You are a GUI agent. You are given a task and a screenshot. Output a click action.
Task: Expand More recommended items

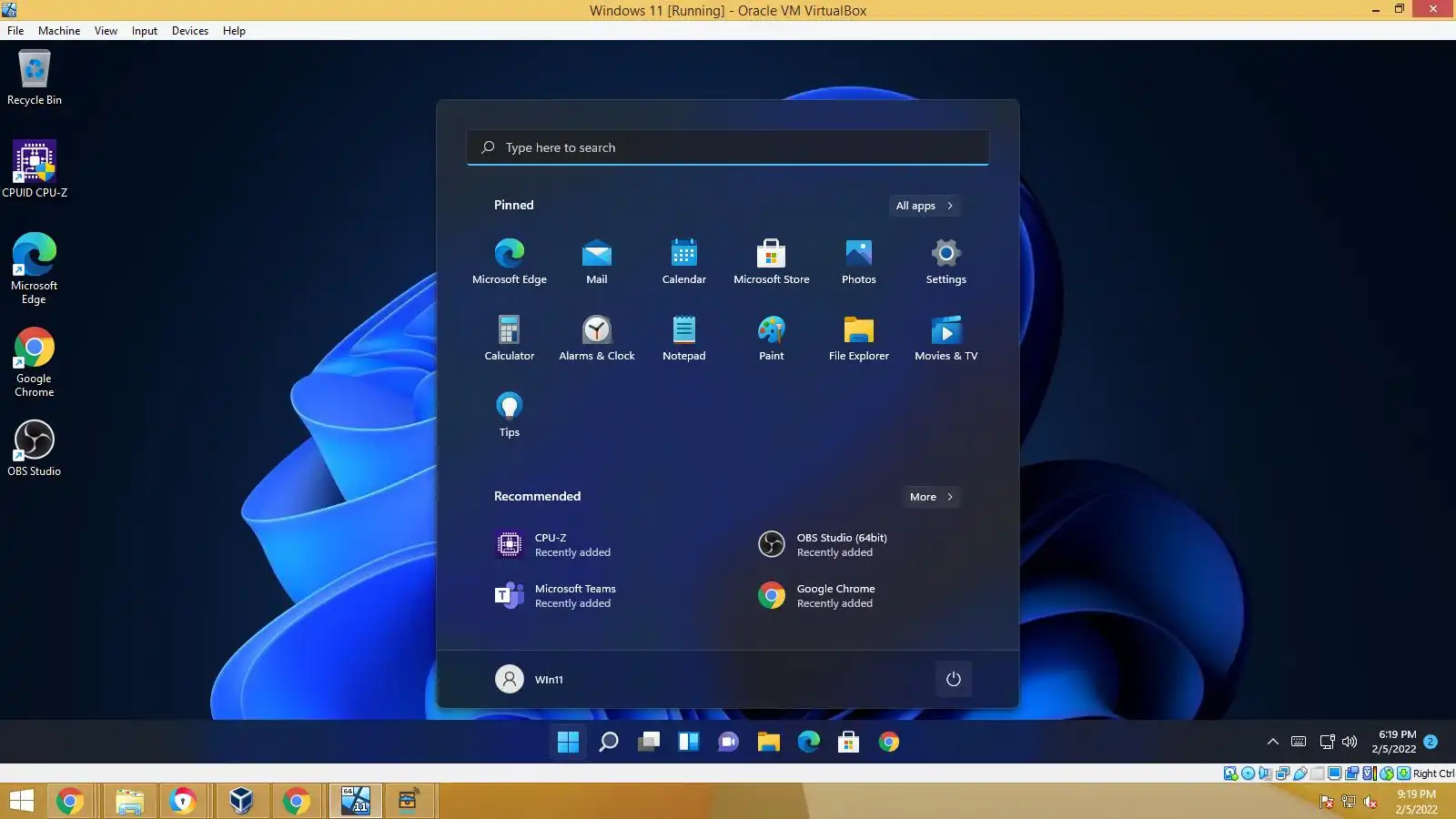[932, 497]
